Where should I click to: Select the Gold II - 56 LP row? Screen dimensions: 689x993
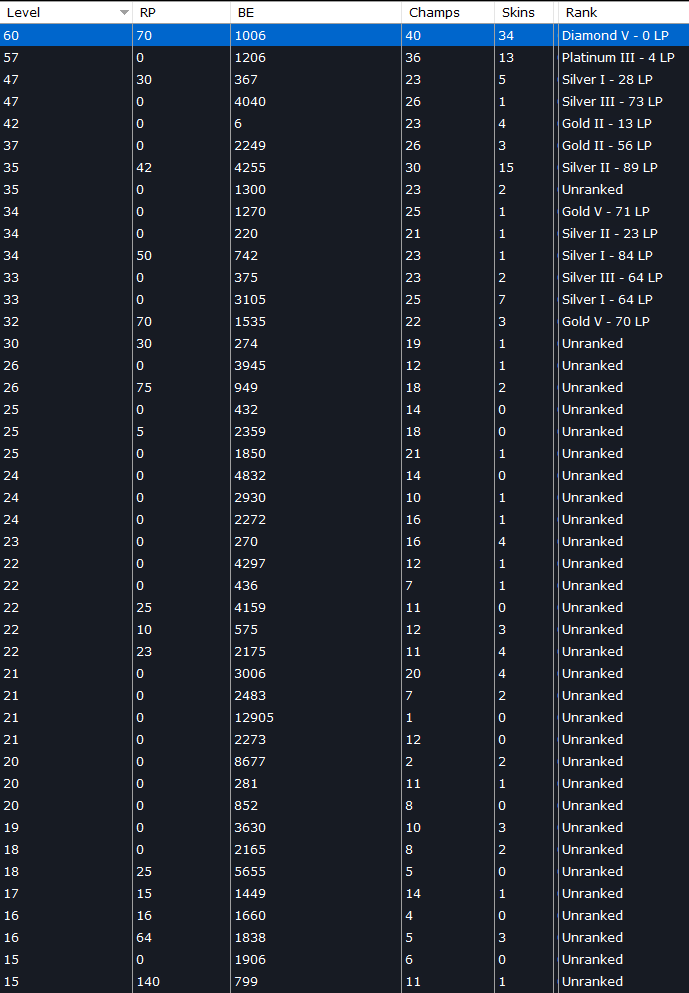pyautogui.click(x=344, y=146)
